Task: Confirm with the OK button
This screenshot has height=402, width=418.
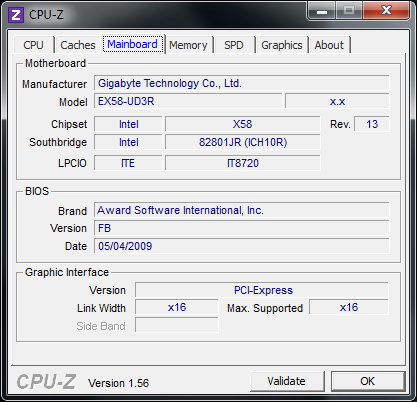Action: pyautogui.click(x=368, y=381)
